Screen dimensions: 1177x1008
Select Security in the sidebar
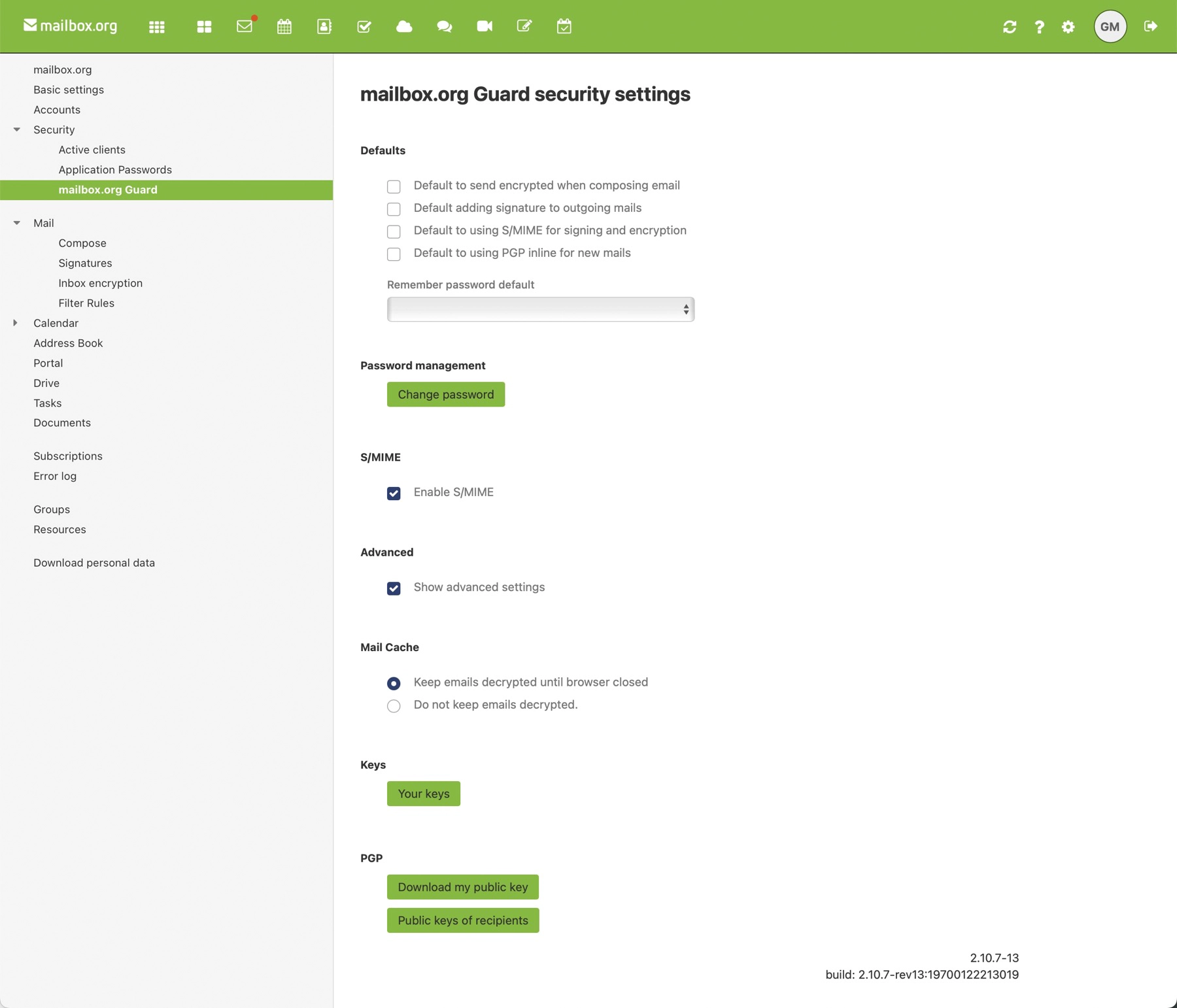(x=54, y=129)
